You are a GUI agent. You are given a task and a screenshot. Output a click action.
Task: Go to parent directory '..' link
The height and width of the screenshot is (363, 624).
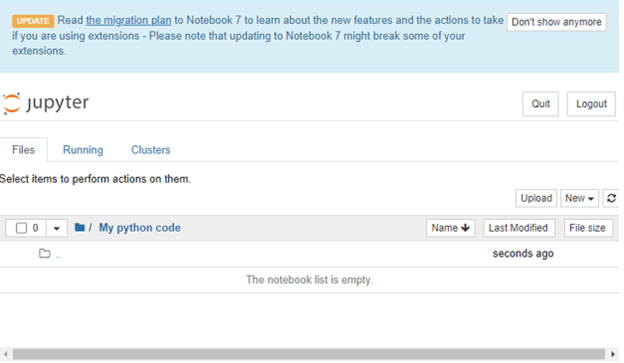[58, 255]
